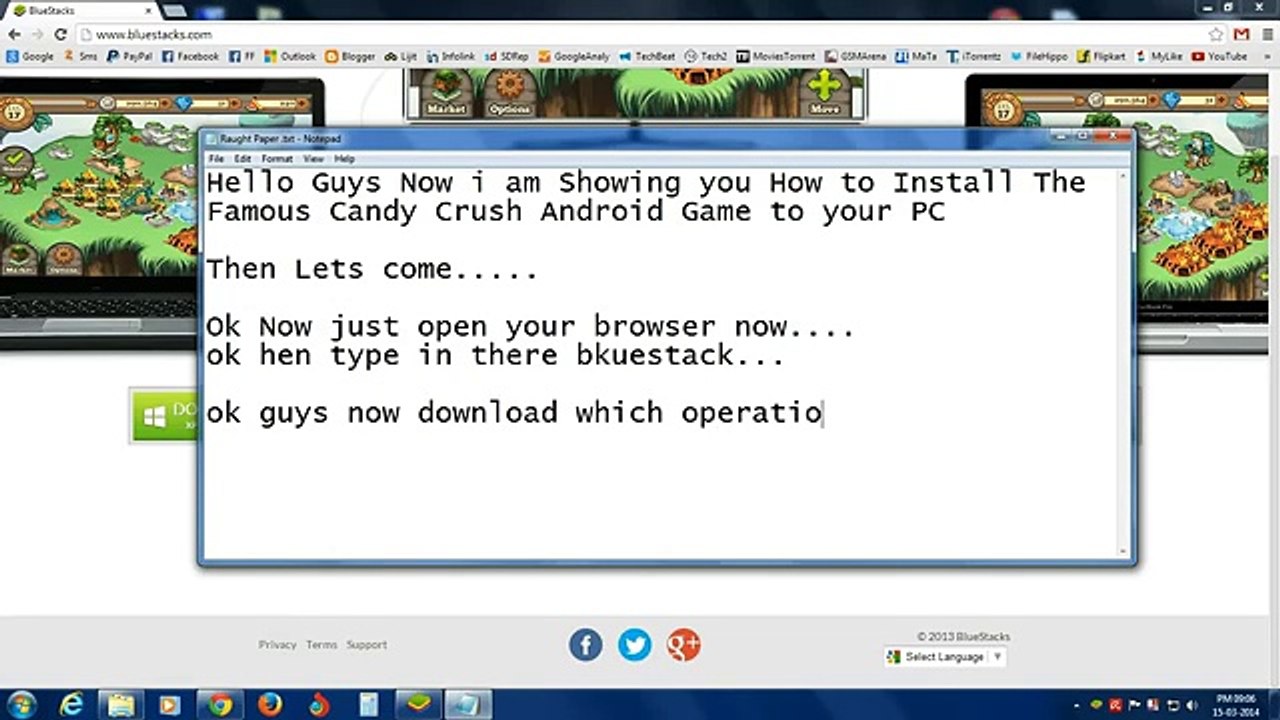Click the Chrome forward arrow

click(x=37, y=34)
